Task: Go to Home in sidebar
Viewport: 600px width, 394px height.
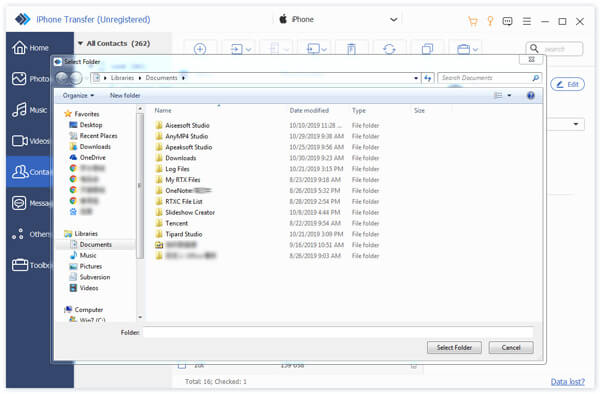Action: 30,48
